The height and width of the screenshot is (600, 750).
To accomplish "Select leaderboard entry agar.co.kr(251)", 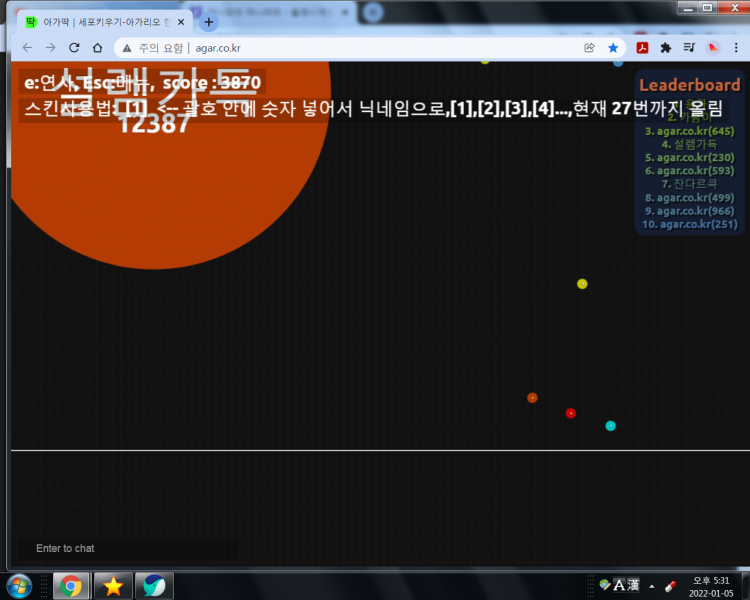I will point(689,224).
